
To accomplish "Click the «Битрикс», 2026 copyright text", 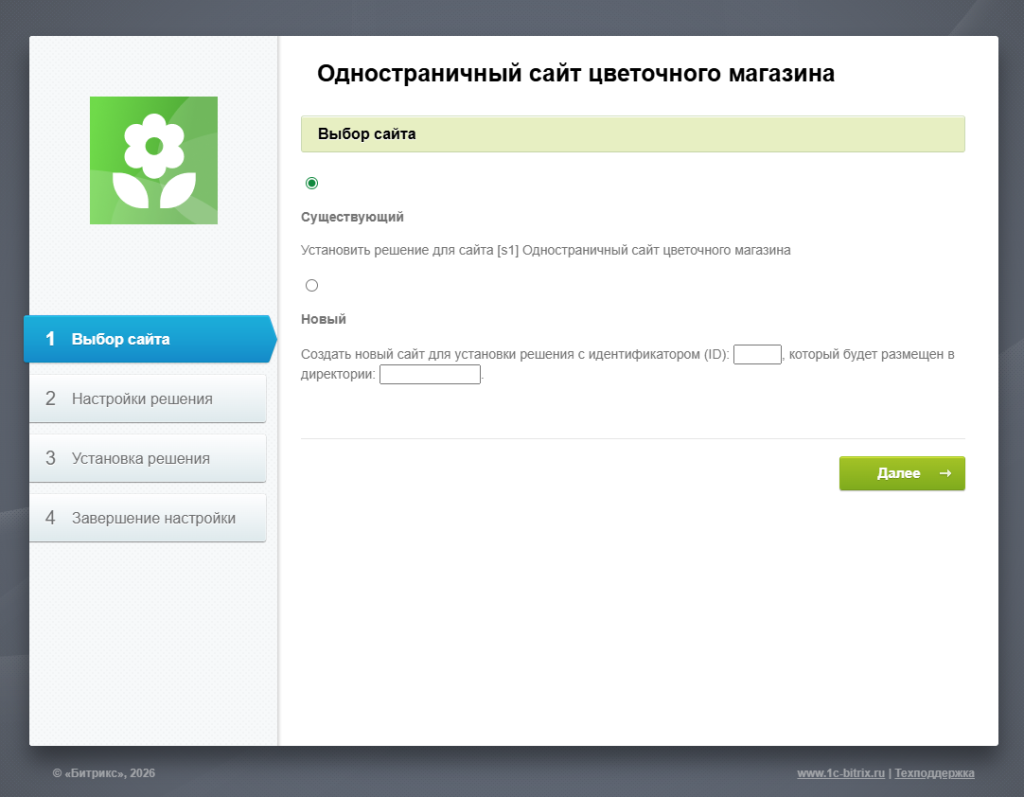I will [x=104, y=773].
